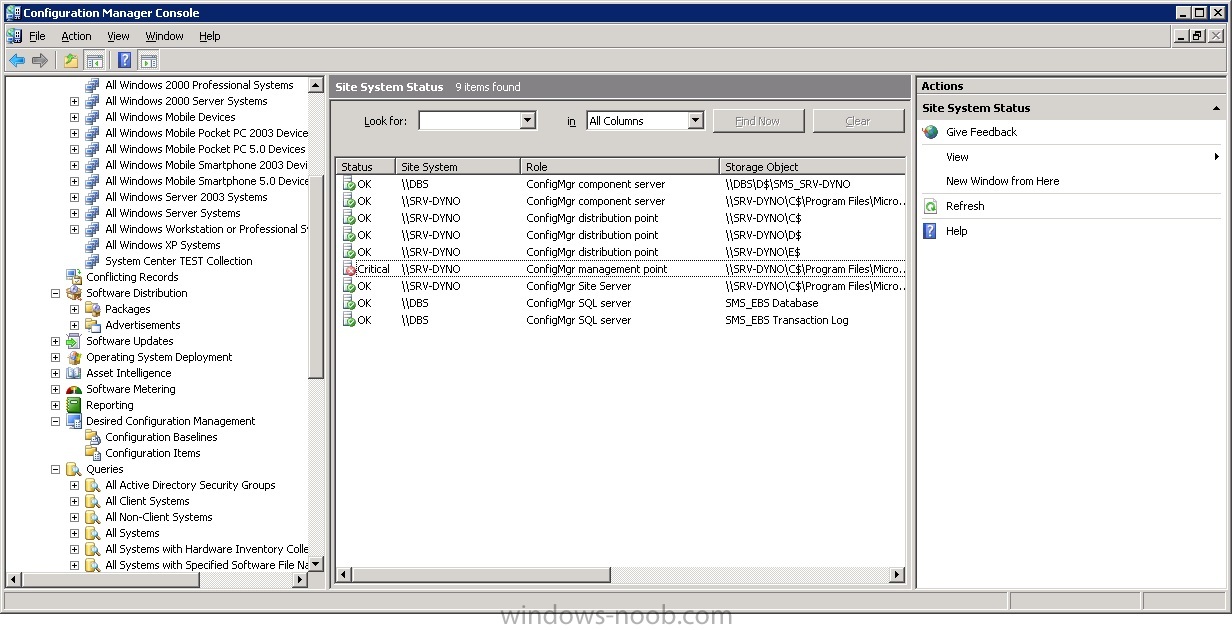Image resolution: width=1232 pixels, height=630 pixels.
Task: Select the ConfigMgr Site Server row
Action: click(x=620, y=286)
